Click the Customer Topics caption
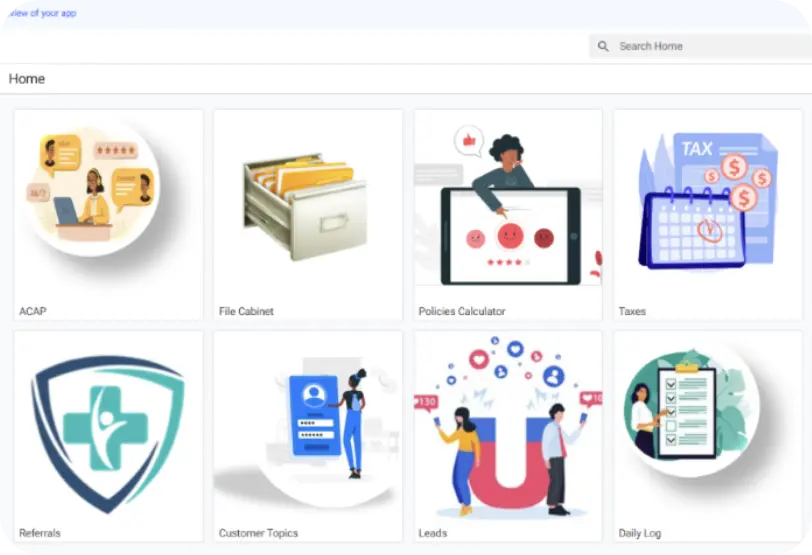 click(258, 533)
